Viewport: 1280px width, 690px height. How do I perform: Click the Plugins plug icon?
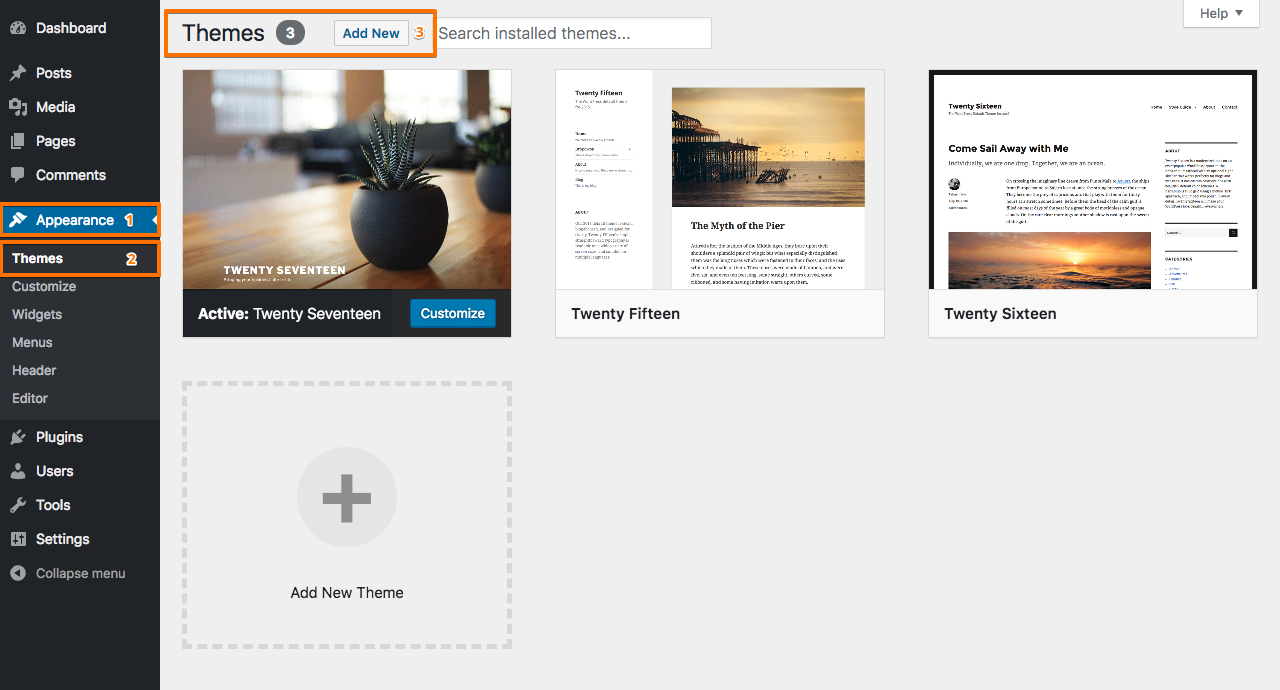[x=18, y=437]
